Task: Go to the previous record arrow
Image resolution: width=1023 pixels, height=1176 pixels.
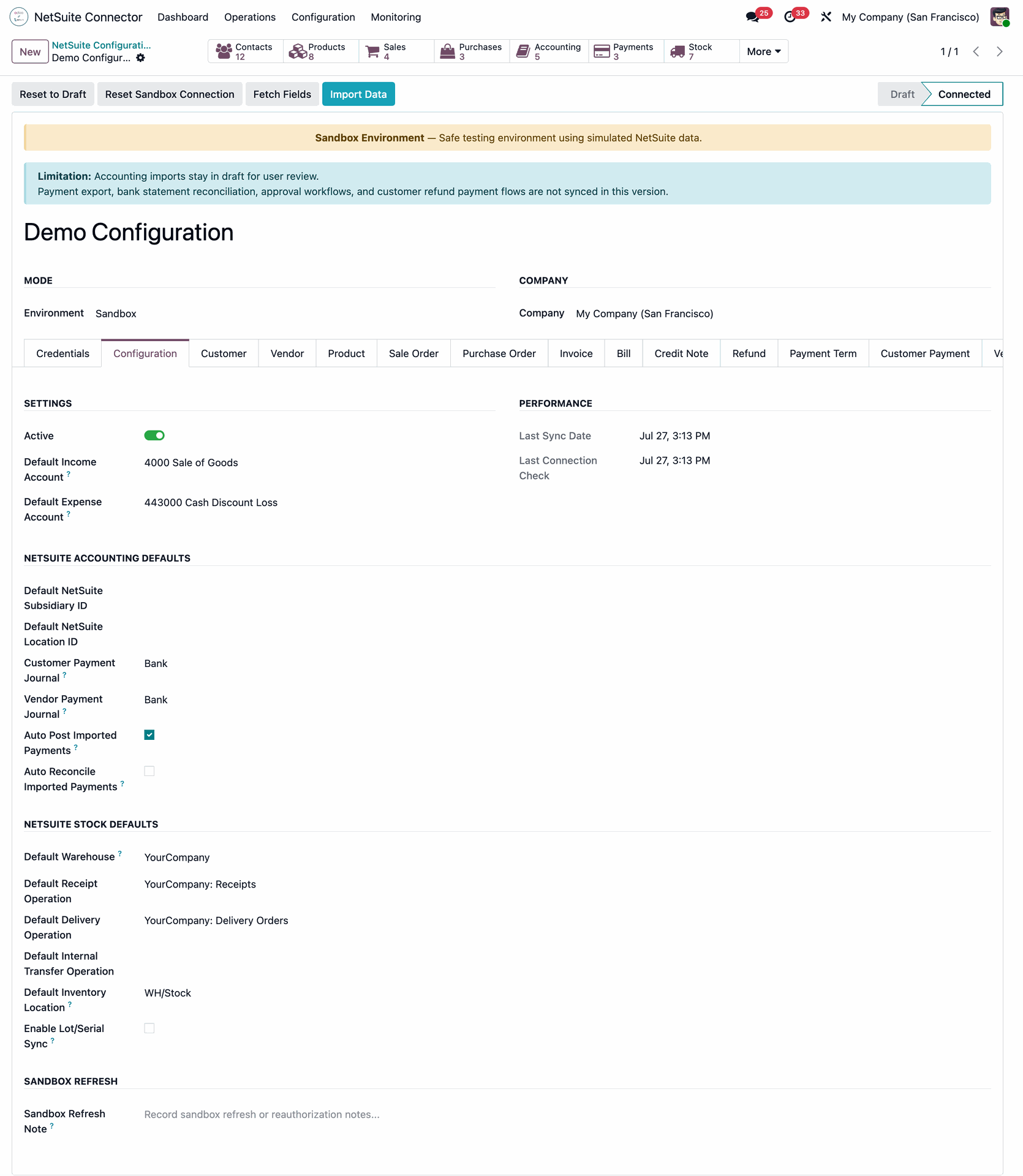Action: [976, 51]
